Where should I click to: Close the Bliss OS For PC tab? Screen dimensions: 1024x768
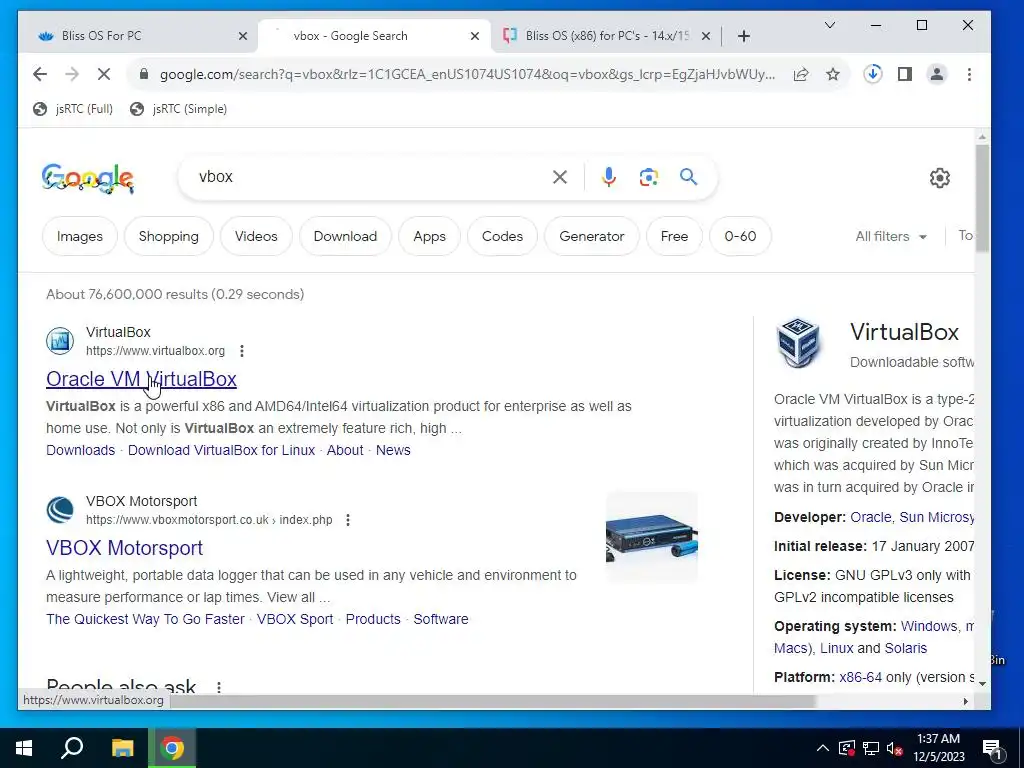(243, 36)
